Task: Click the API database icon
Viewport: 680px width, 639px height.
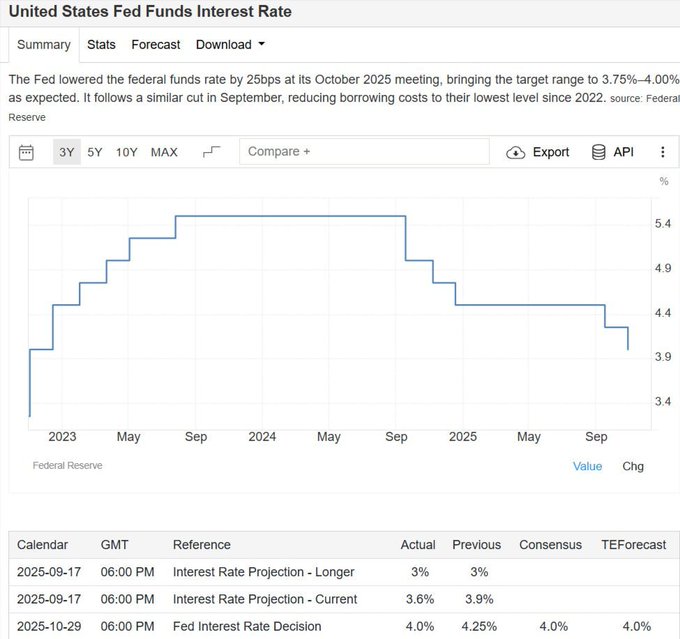Action: (599, 152)
